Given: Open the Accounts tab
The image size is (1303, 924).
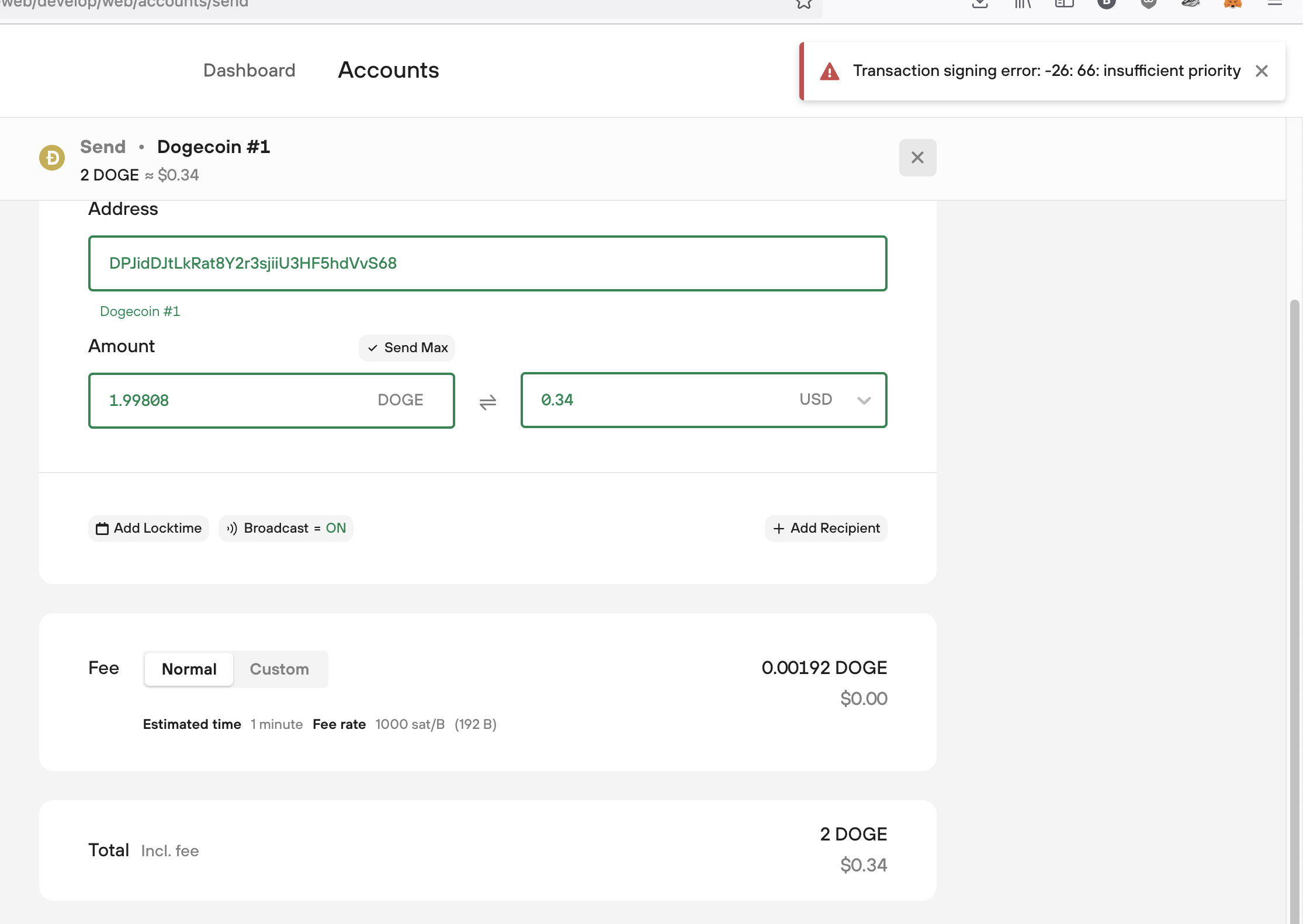Looking at the screenshot, I should point(388,71).
